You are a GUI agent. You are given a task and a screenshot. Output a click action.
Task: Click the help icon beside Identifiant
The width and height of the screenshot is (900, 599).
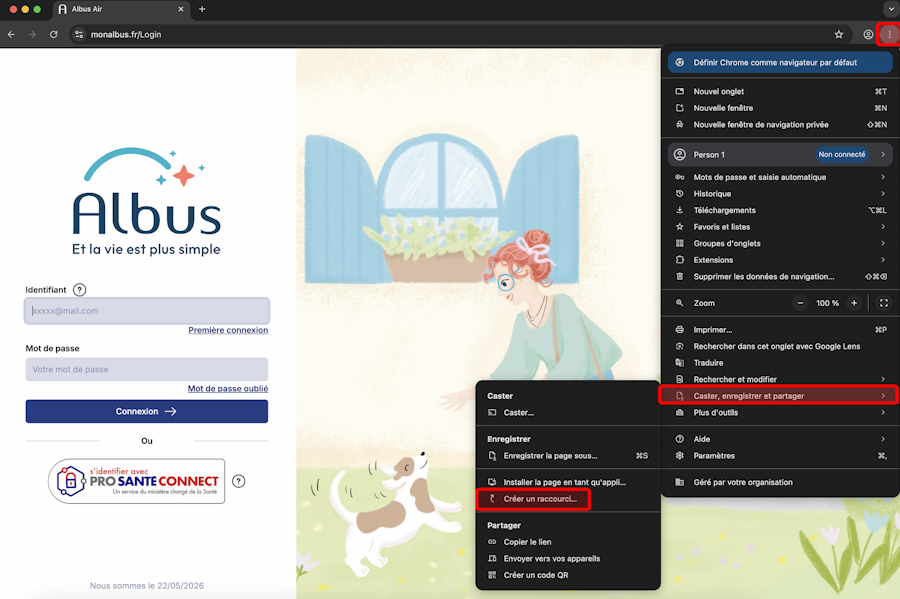pyautogui.click(x=80, y=290)
